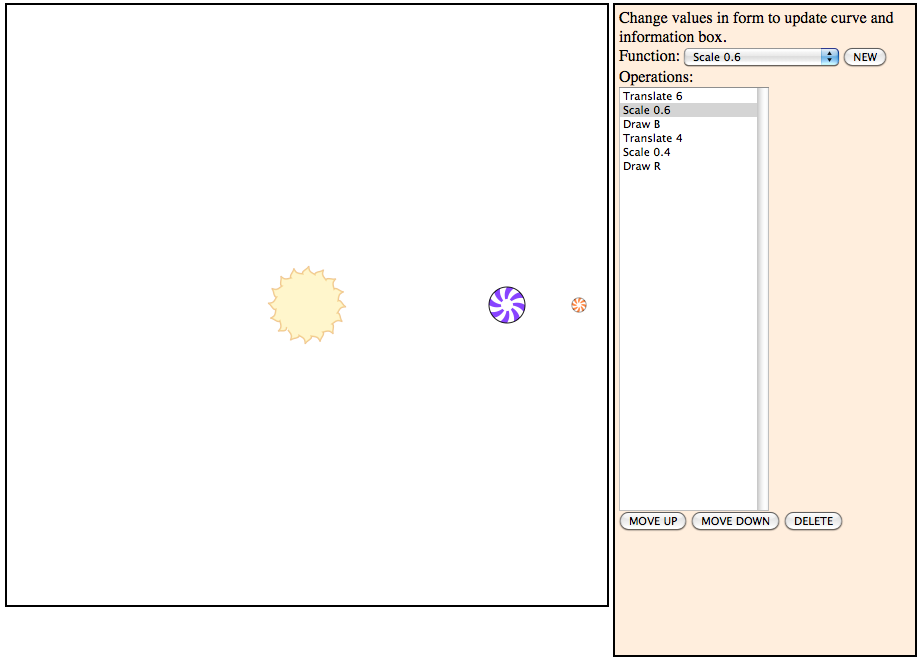
Task: Click the small orange swirl ball
Action: point(579,304)
